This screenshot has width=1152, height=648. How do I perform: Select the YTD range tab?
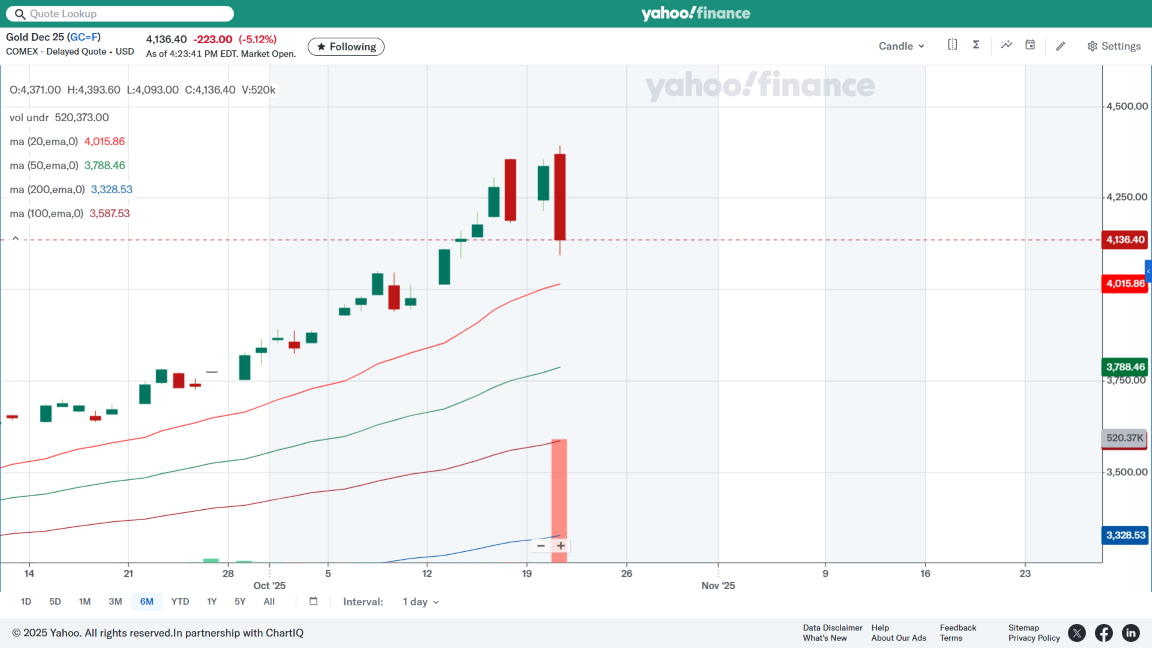(180, 602)
